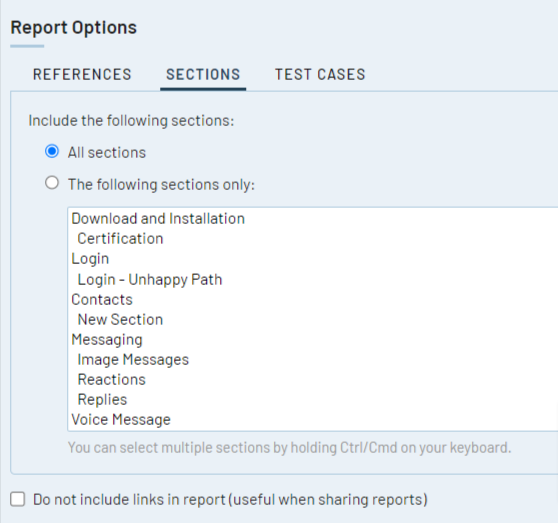This screenshot has height=523, width=558.
Task: Click the 'All sections' label text
Action: pos(107,153)
